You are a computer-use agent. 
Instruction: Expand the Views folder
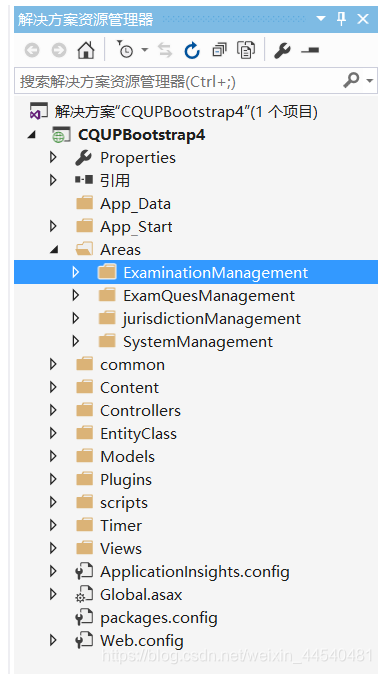[53, 548]
